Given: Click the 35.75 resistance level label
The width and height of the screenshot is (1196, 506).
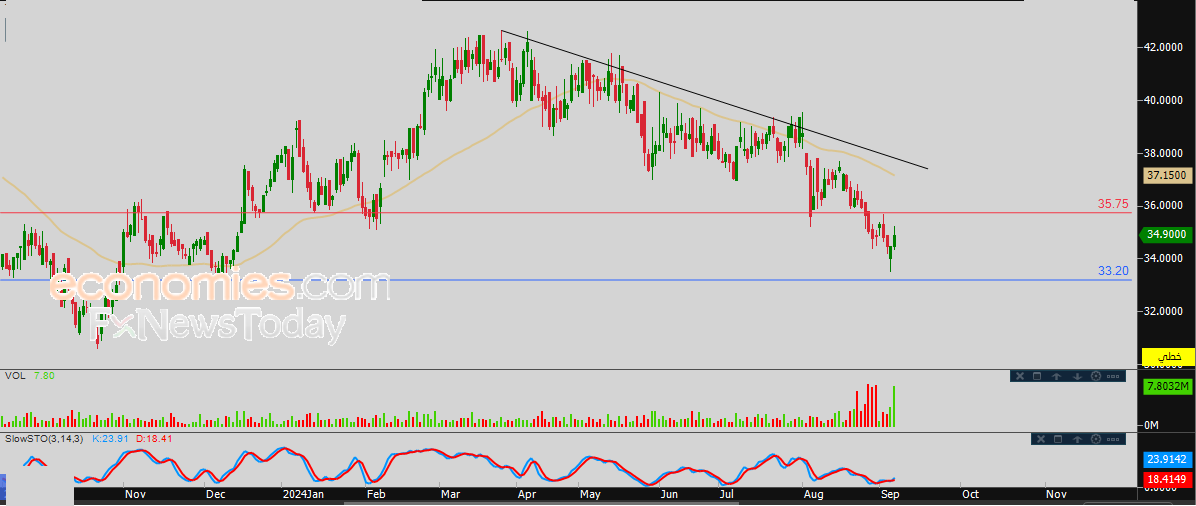Looking at the screenshot, I should coord(1113,204).
